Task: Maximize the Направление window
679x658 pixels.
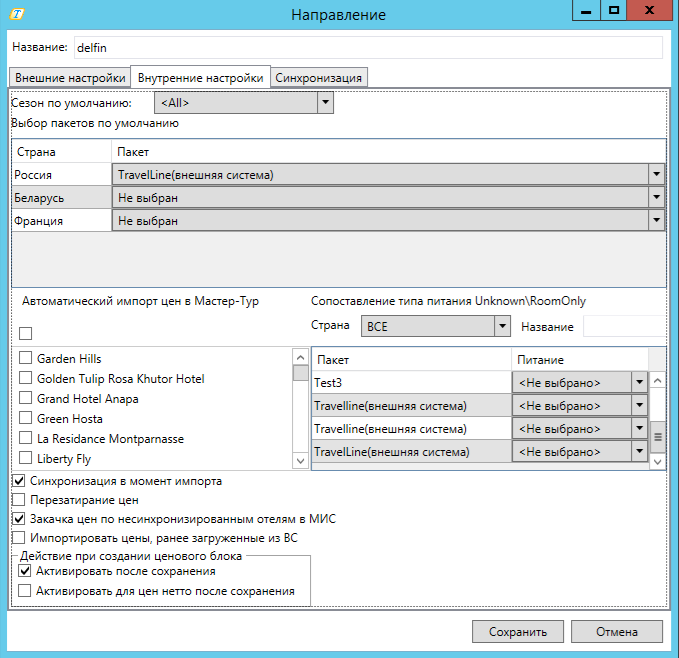Action: [x=614, y=10]
